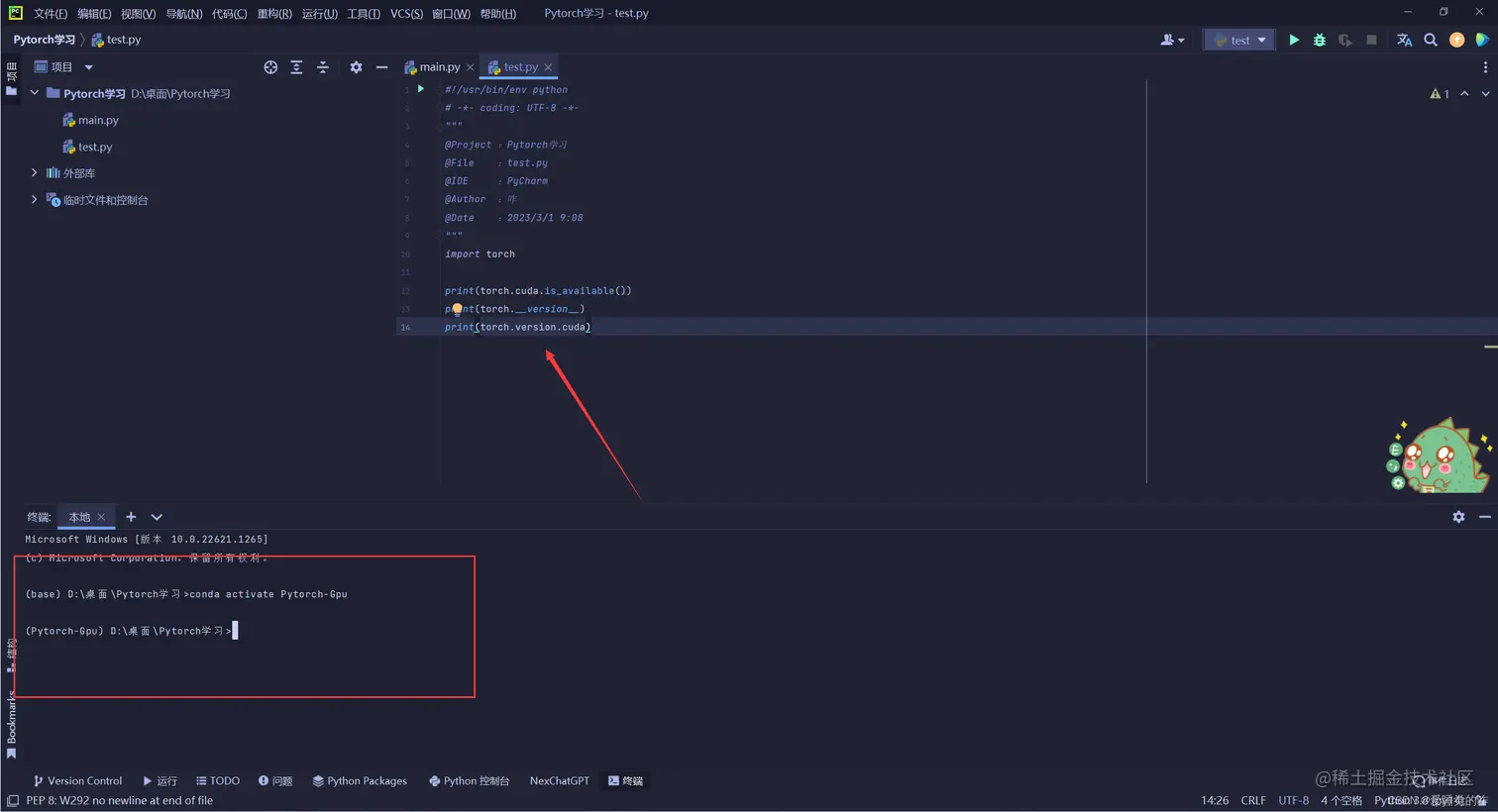Open the Version Control tool window
The width and height of the screenshot is (1498, 812).
point(77,780)
